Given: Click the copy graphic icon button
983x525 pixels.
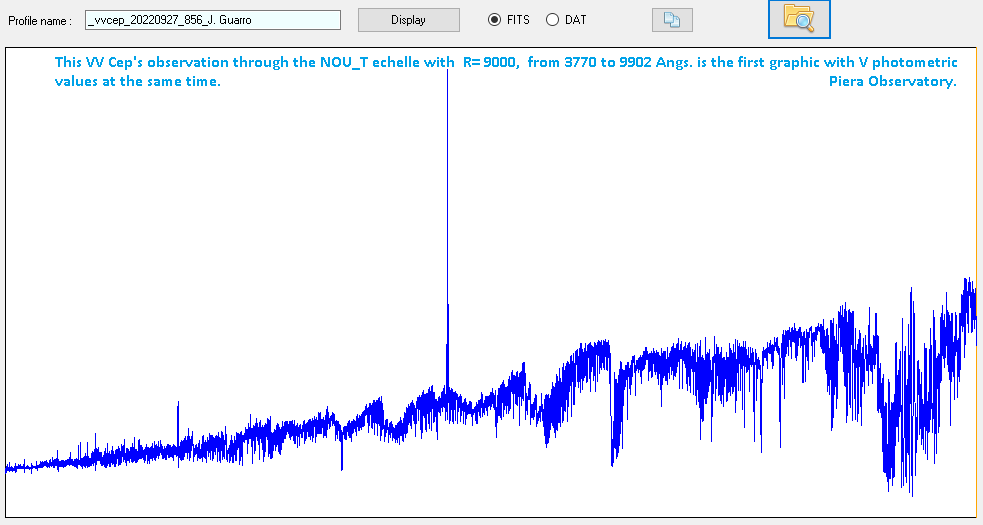Looking at the screenshot, I should [671, 20].
